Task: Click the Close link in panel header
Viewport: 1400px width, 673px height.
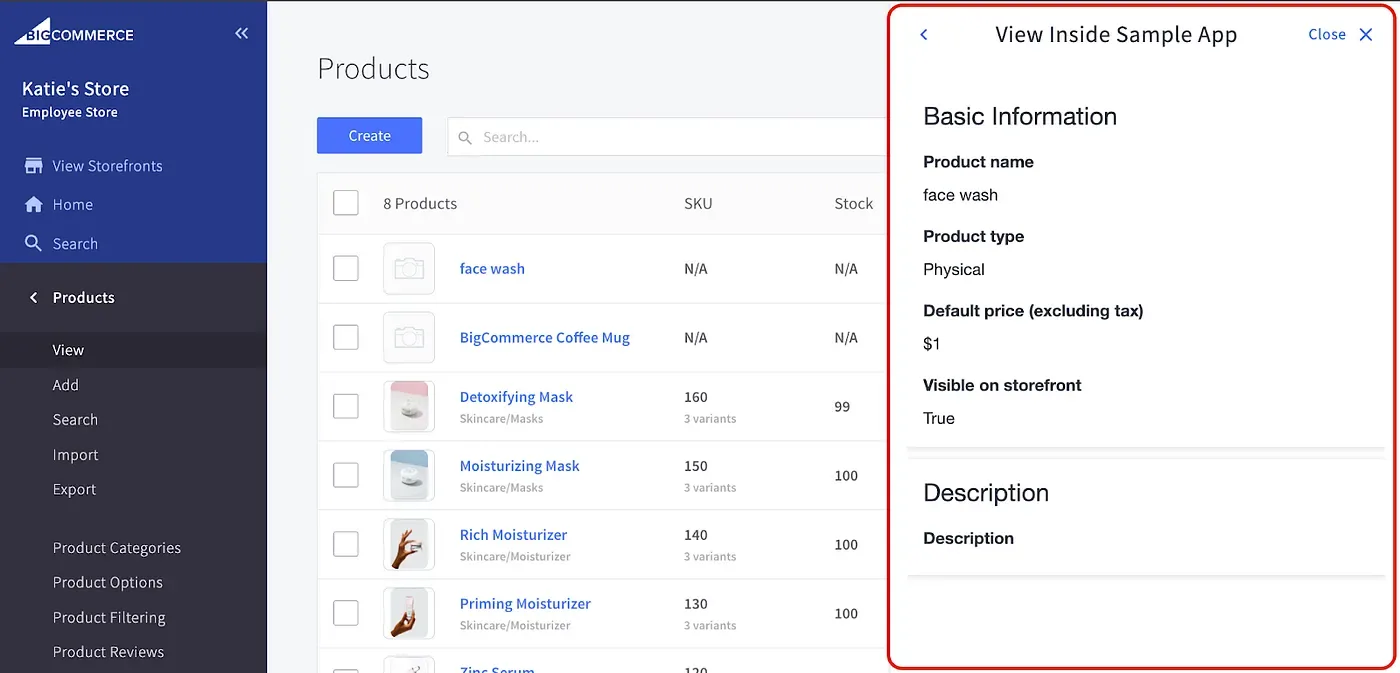Action: pyautogui.click(x=1327, y=34)
